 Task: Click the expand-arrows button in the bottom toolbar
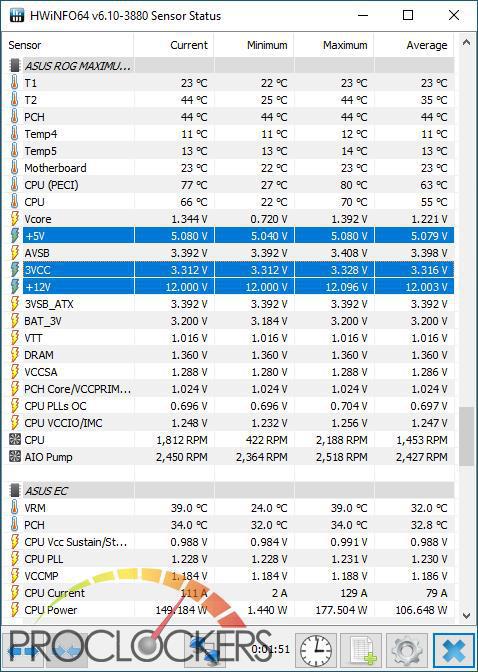[24, 651]
